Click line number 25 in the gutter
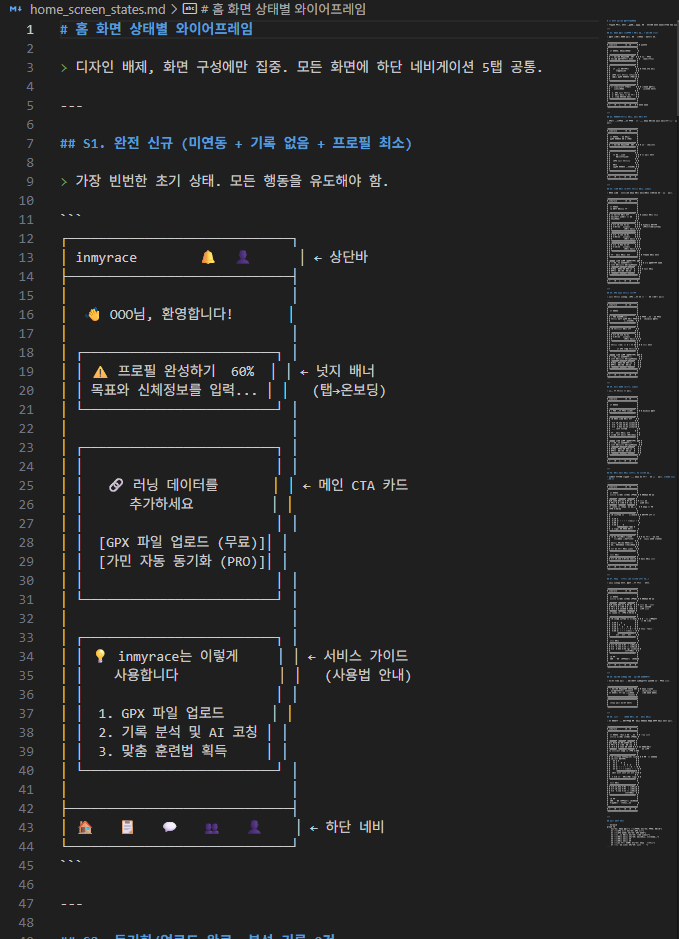 coord(26,485)
